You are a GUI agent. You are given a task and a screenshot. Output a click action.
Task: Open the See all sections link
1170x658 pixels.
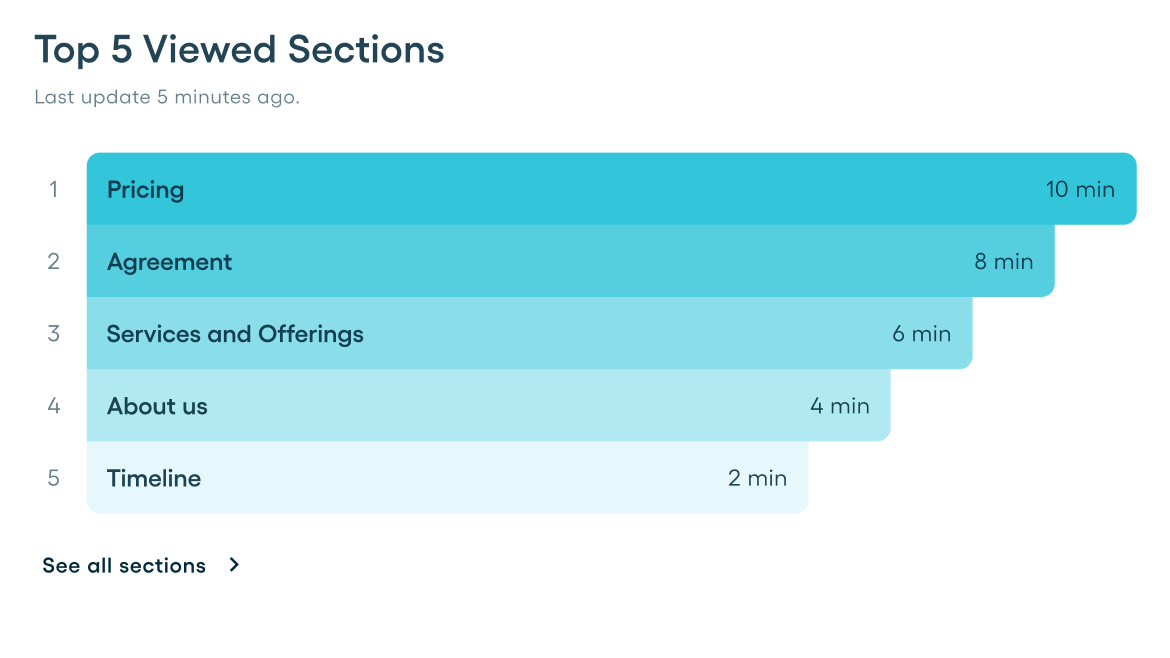point(124,566)
